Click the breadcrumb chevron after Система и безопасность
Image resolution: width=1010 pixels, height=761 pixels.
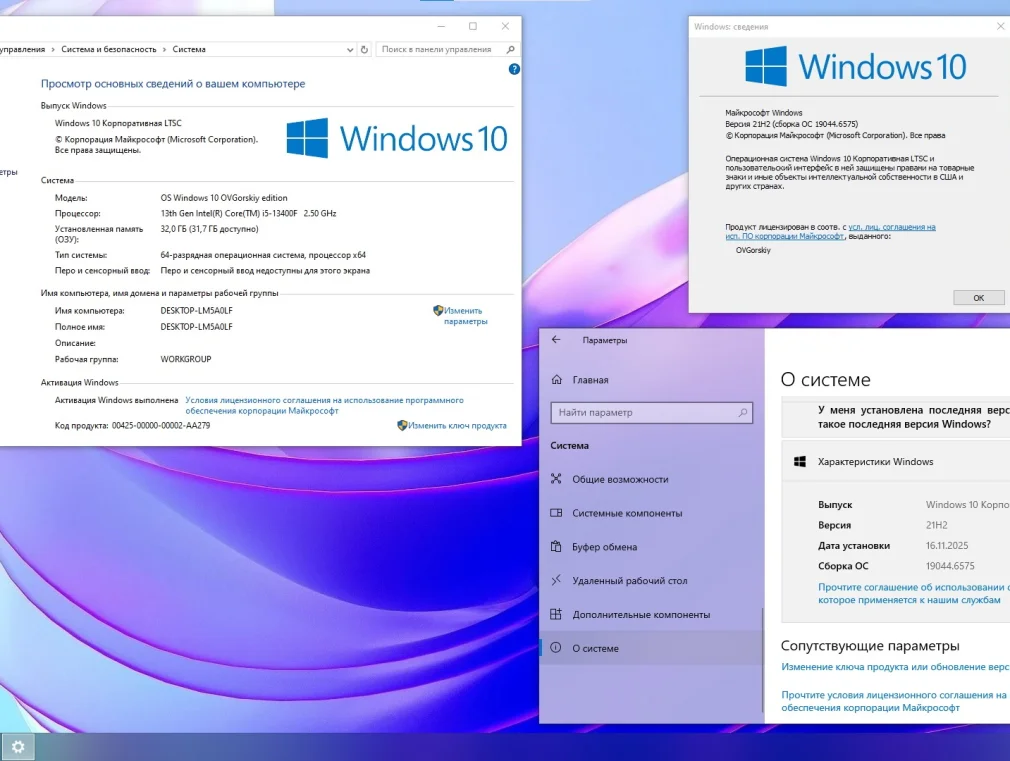point(164,49)
